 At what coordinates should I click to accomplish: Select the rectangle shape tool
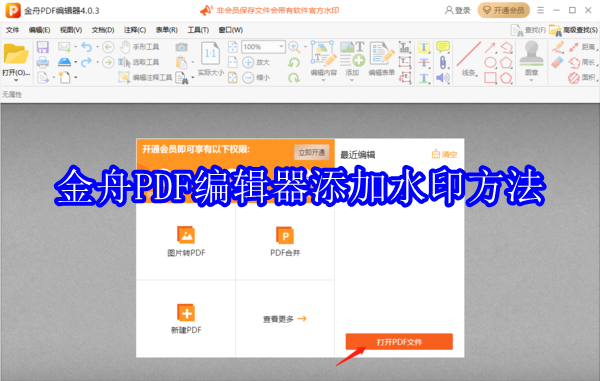click(490, 78)
